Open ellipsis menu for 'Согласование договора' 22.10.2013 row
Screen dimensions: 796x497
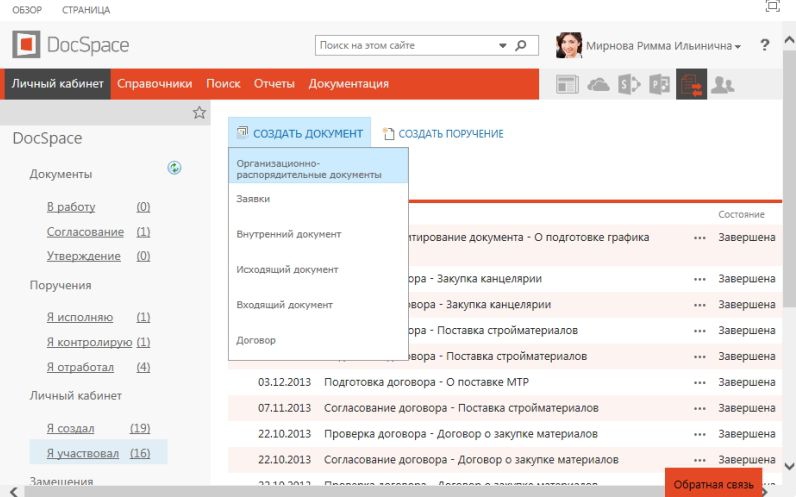click(x=700, y=460)
